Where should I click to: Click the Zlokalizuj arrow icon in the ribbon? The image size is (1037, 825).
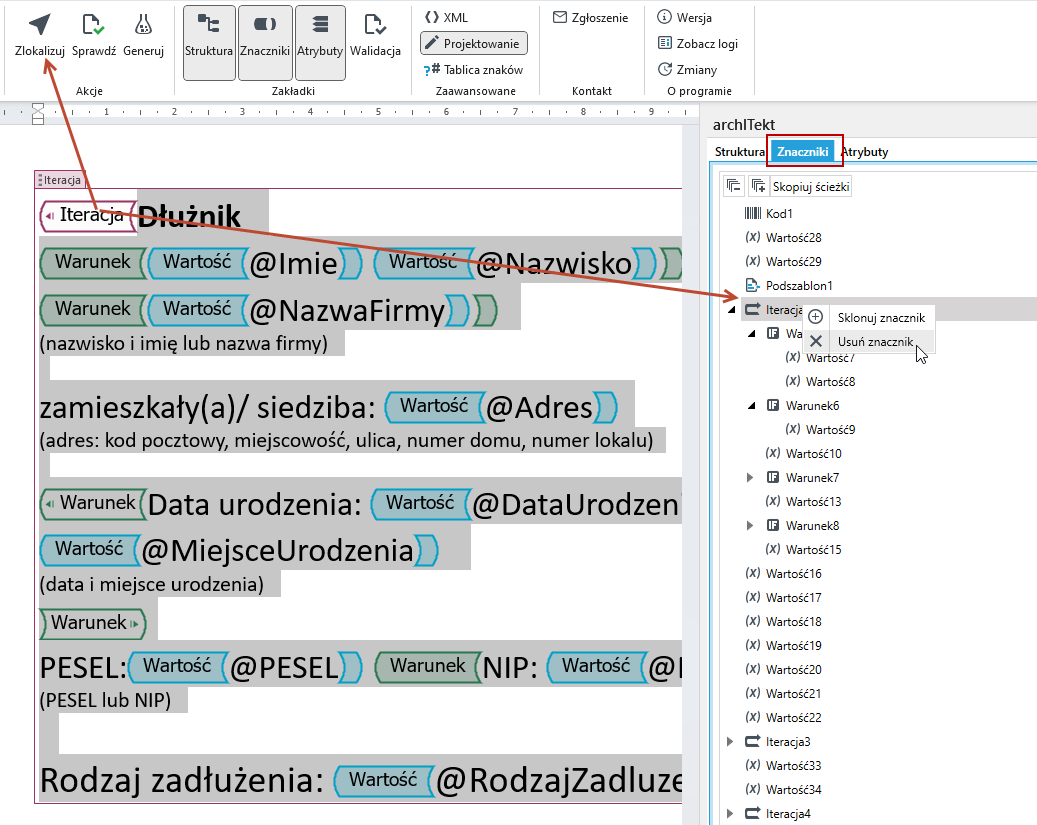click(x=40, y=24)
